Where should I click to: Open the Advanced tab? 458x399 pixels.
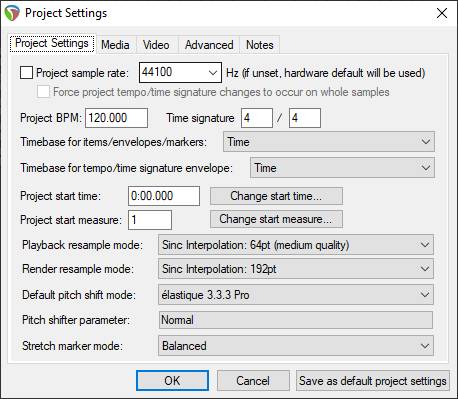point(209,45)
